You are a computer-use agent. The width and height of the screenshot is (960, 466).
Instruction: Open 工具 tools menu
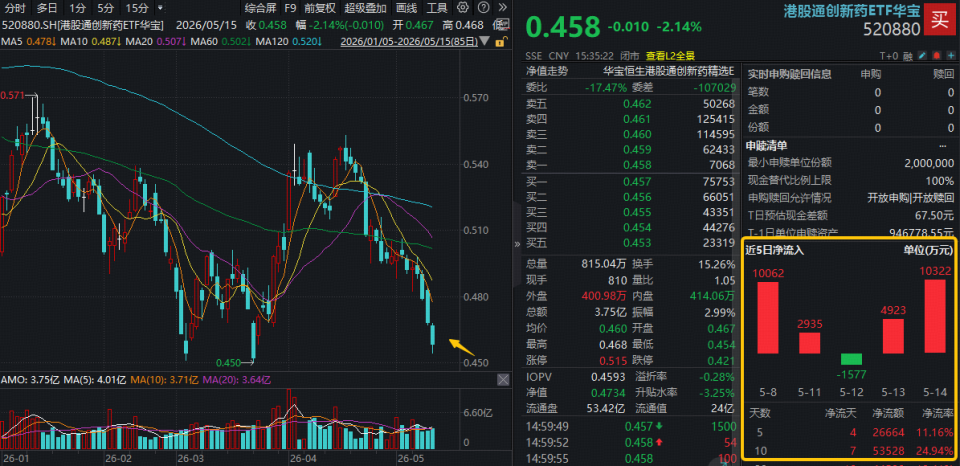click(x=437, y=8)
